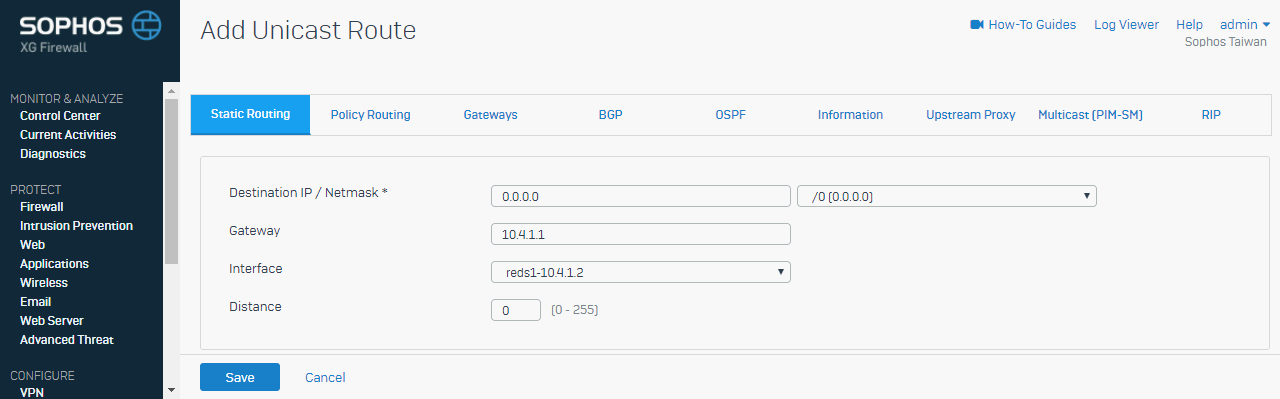Save the unicast route
The image size is (1280, 399).
(x=240, y=377)
